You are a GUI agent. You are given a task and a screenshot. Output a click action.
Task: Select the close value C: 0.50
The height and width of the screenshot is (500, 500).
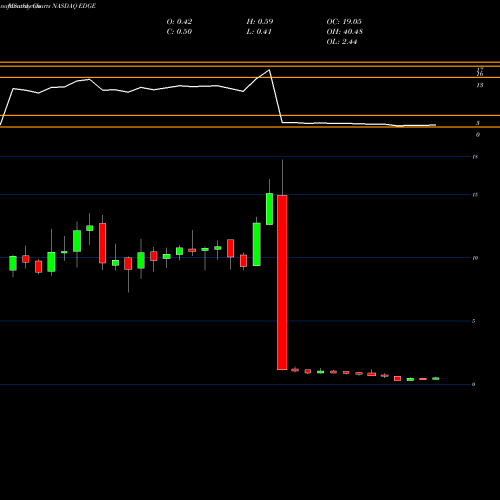click(x=179, y=32)
